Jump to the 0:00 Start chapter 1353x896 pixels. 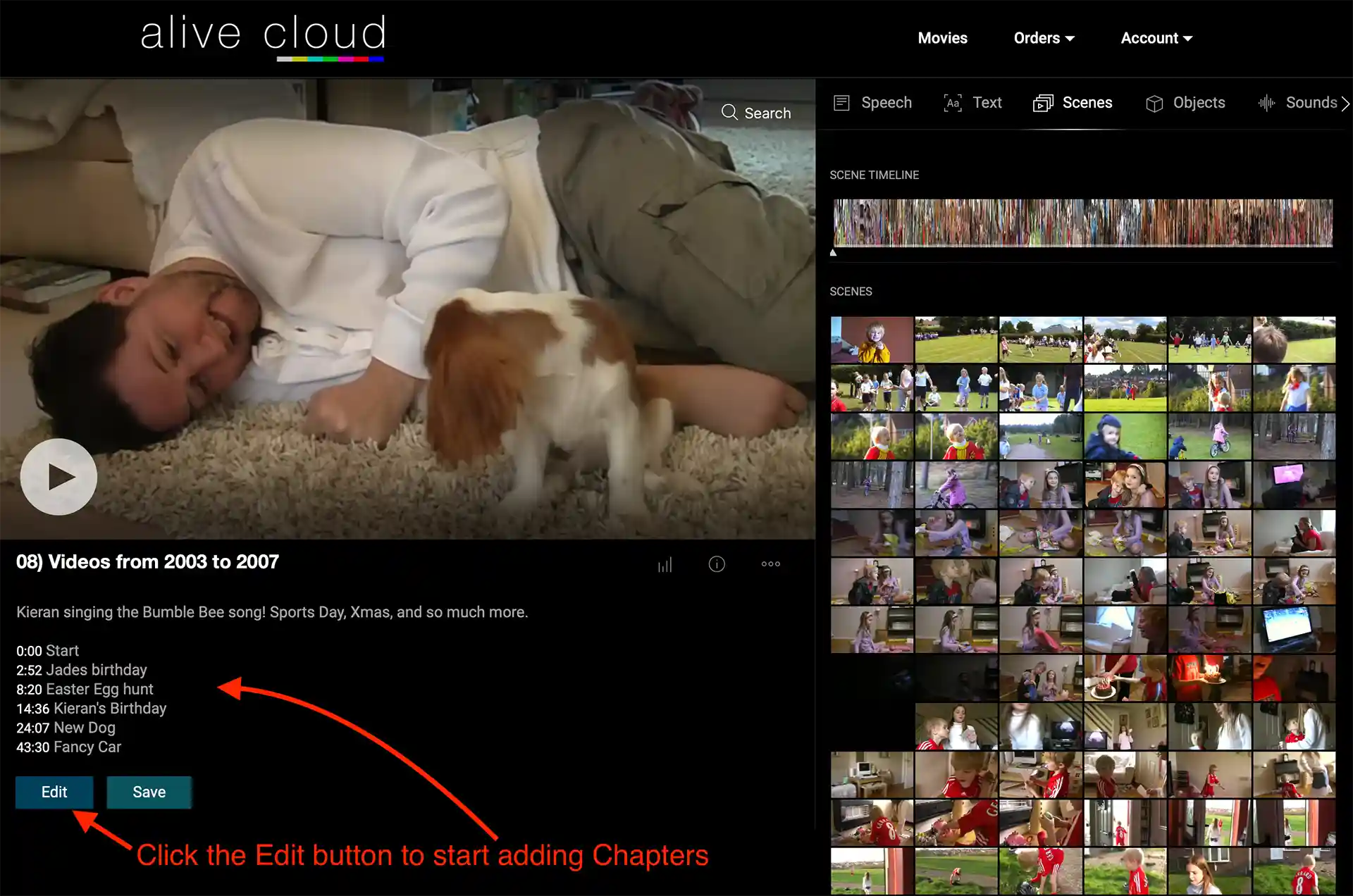pos(47,651)
